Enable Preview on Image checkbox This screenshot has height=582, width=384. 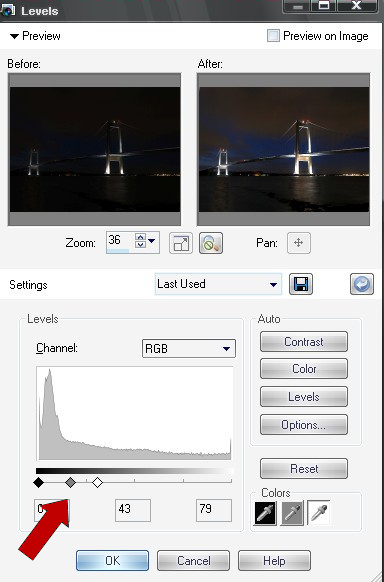[x=273, y=36]
